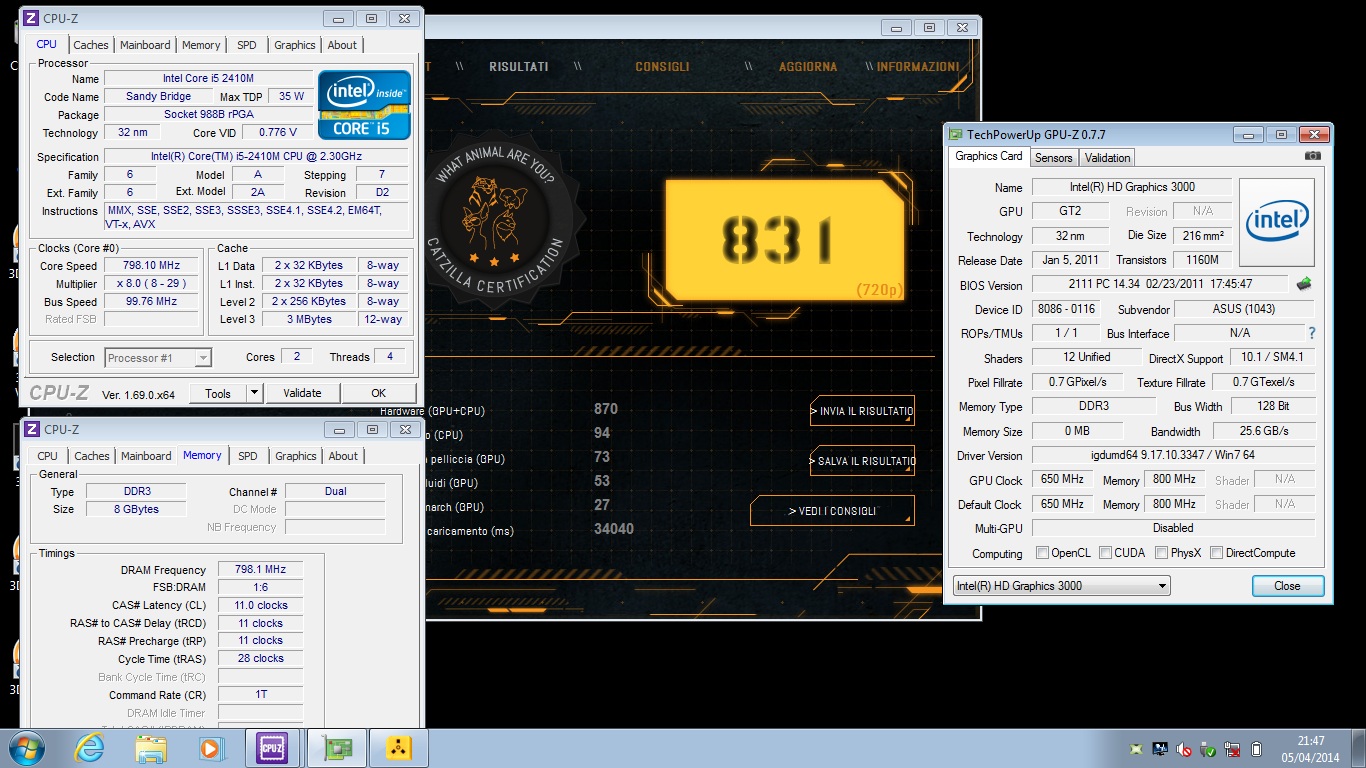The width and height of the screenshot is (1366, 768).
Task: Click the volume muted tray icon
Action: (x=1185, y=749)
